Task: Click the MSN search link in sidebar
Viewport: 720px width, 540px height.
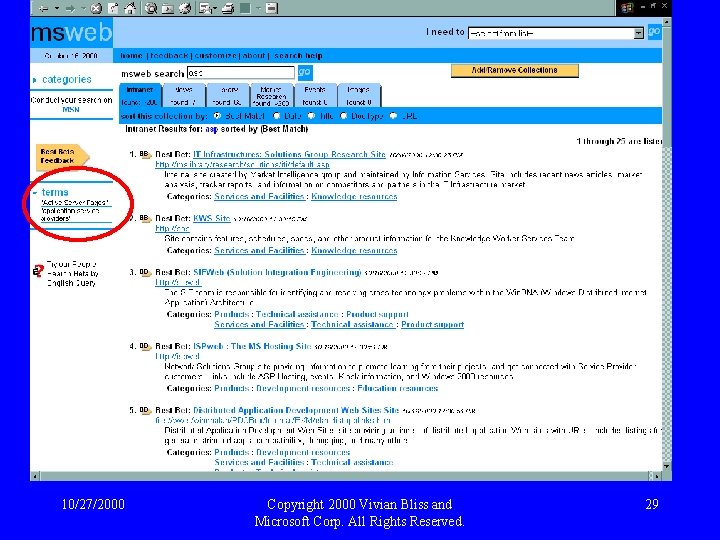Action: [x=71, y=109]
